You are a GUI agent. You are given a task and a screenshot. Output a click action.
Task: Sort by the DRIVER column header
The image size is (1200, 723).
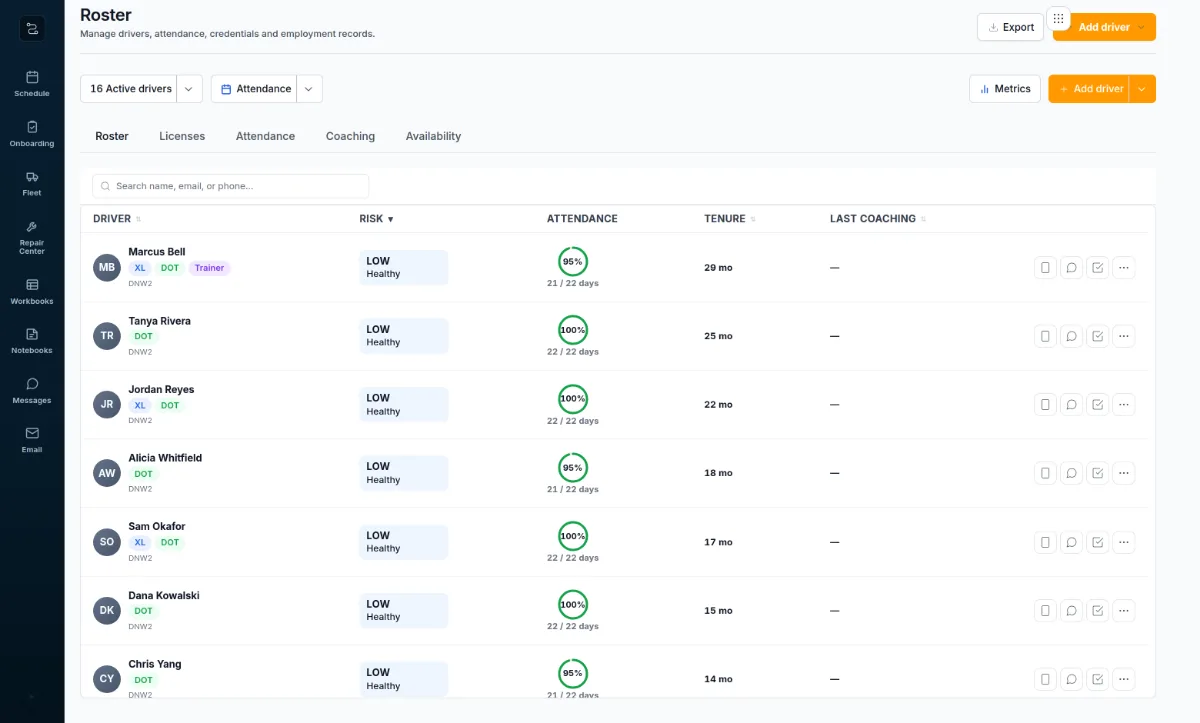point(117,219)
